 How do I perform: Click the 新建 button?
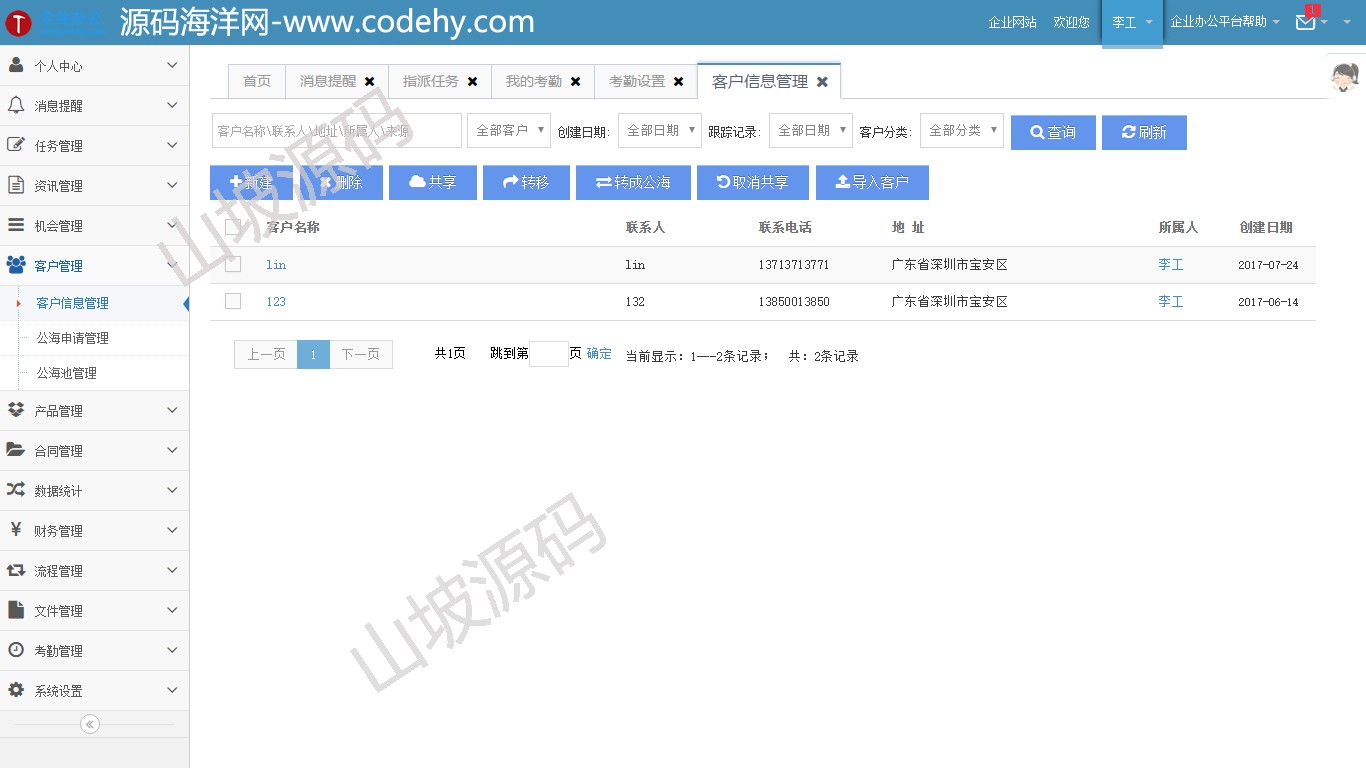point(251,183)
